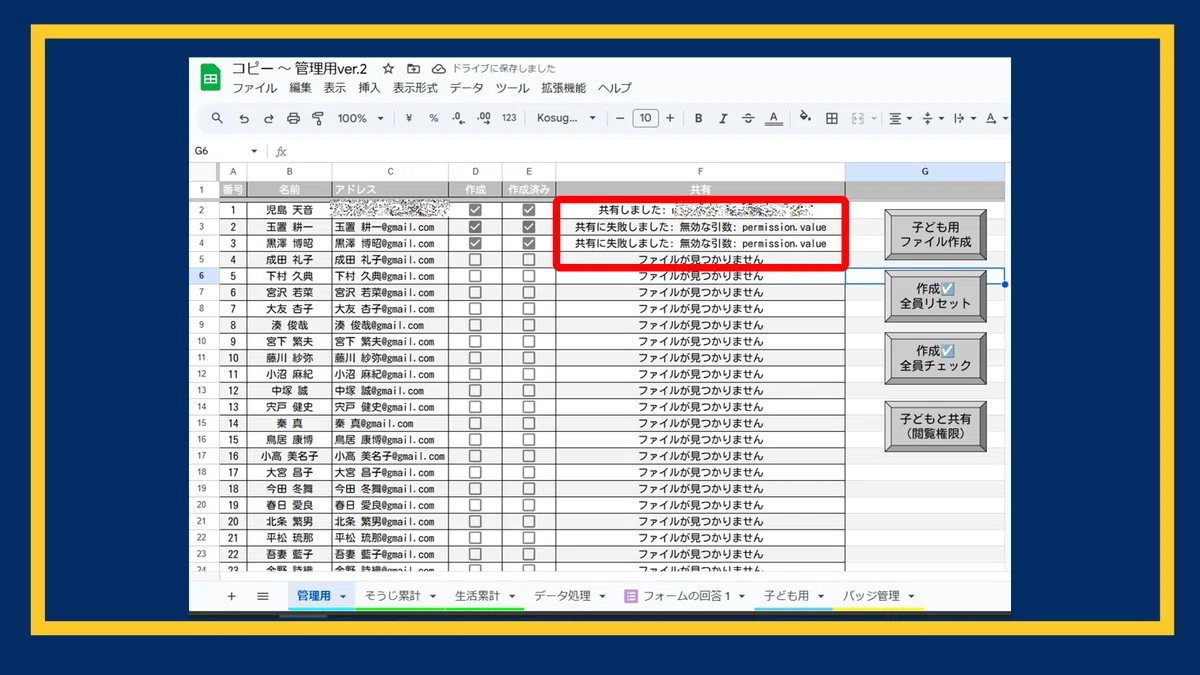1200x675 pixels.
Task: Check 作成 checkbox for 中塚 誠
Action: coord(475,390)
